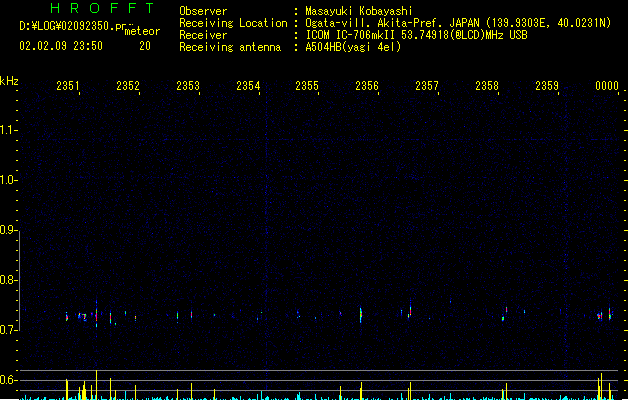The width and height of the screenshot is (629, 400).
Task: Click the 1.0 kHz frequency label
Action: pos(8,180)
